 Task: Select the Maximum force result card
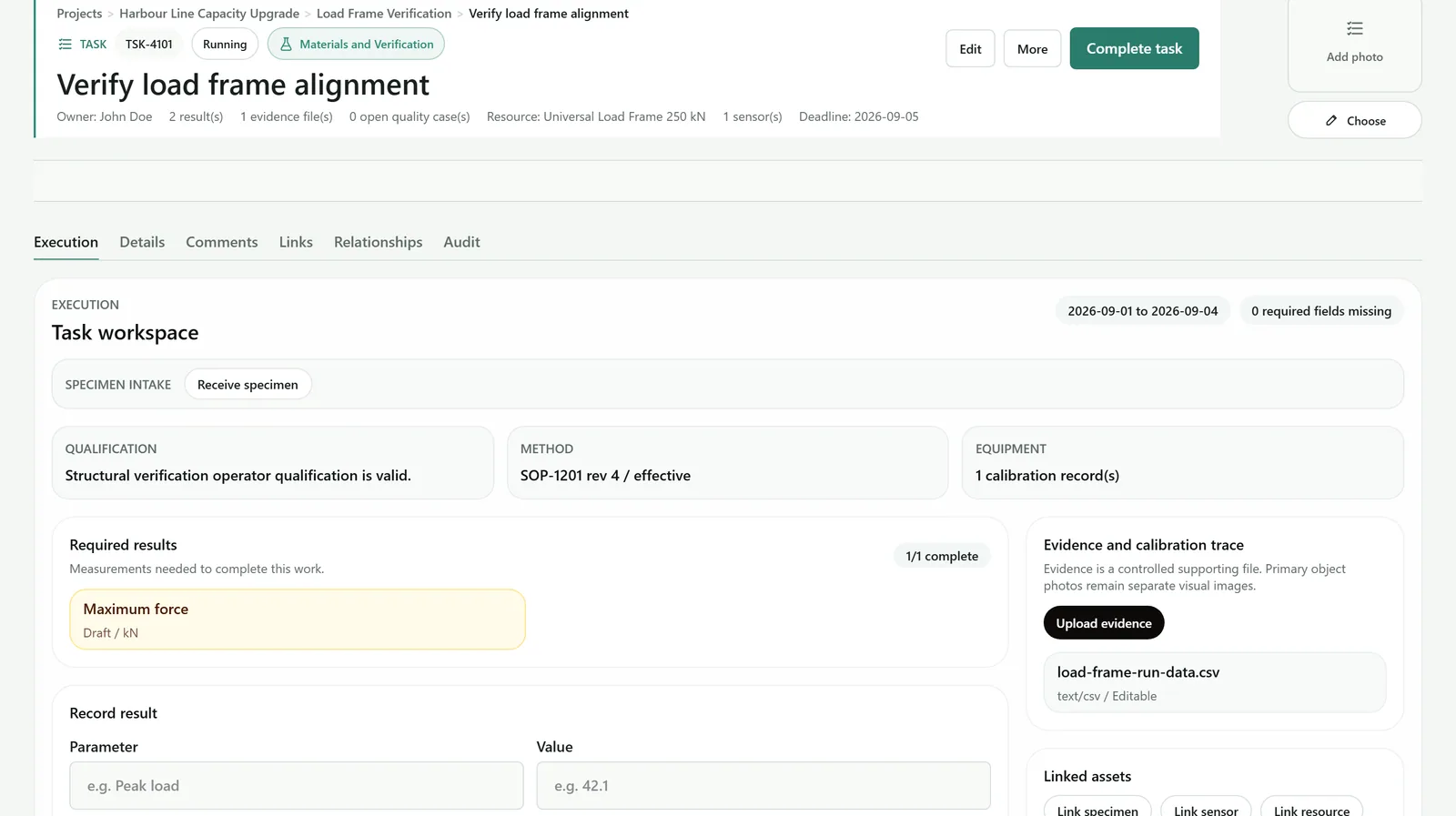tap(298, 620)
